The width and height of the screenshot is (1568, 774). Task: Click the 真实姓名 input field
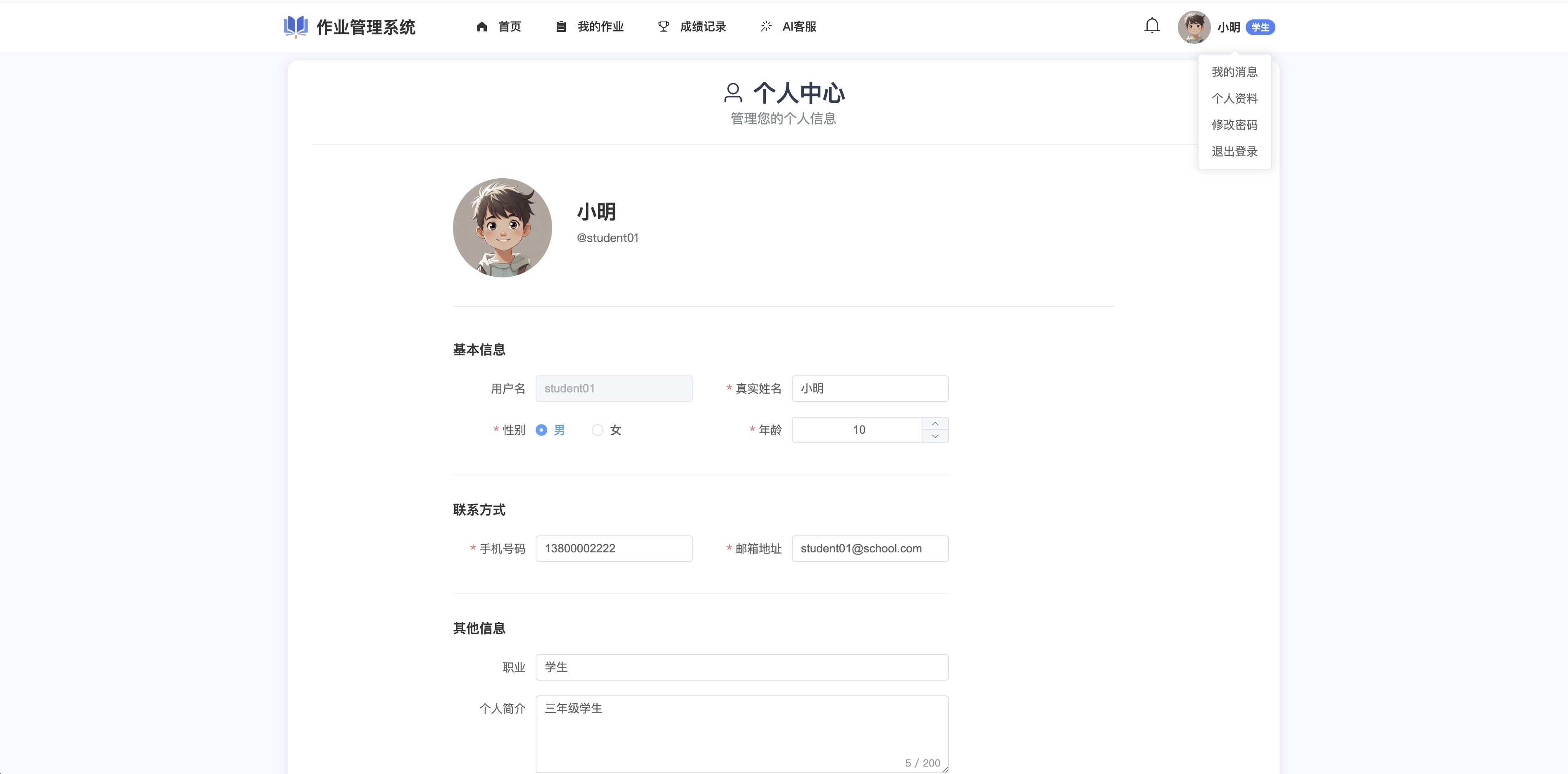tap(870, 389)
